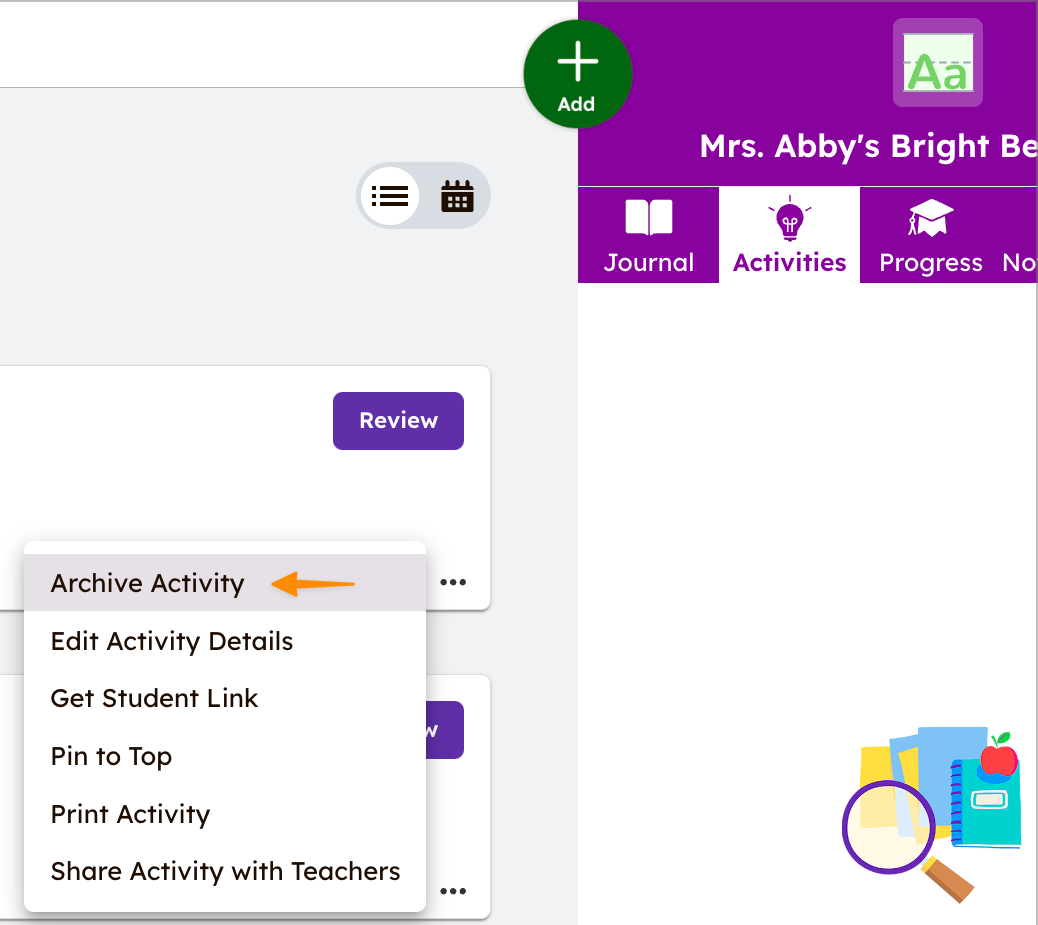Click the Activities lightbulb icon
This screenshot has width=1038, height=925.
point(789,218)
